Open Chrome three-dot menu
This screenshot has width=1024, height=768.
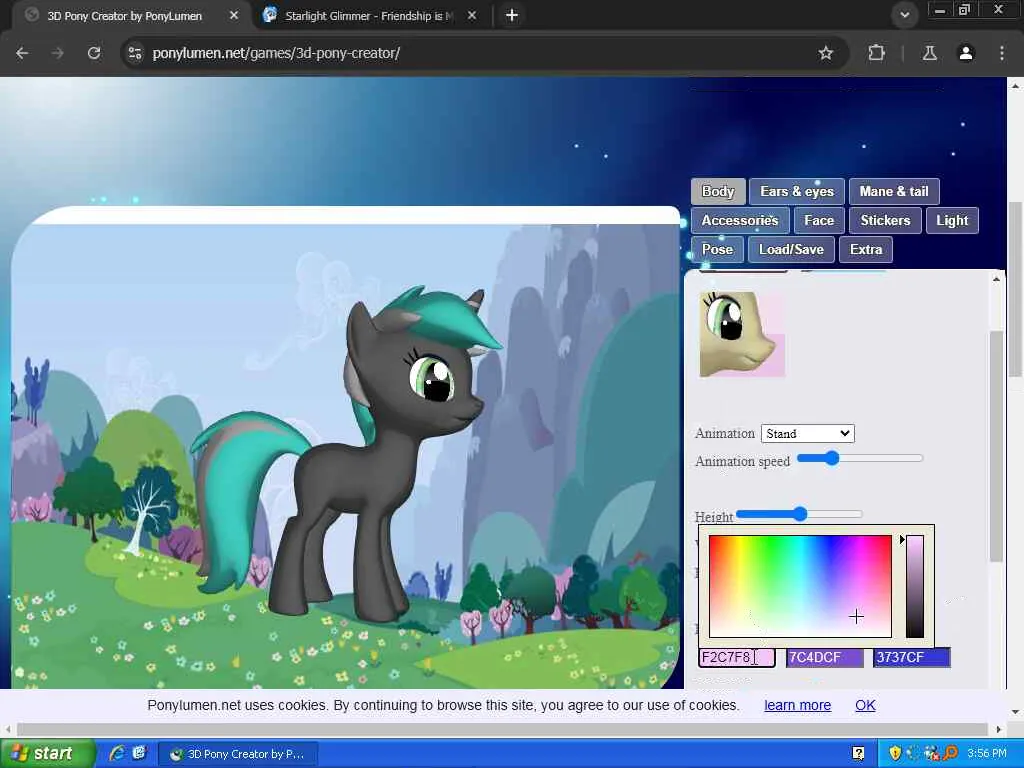click(x=1002, y=53)
